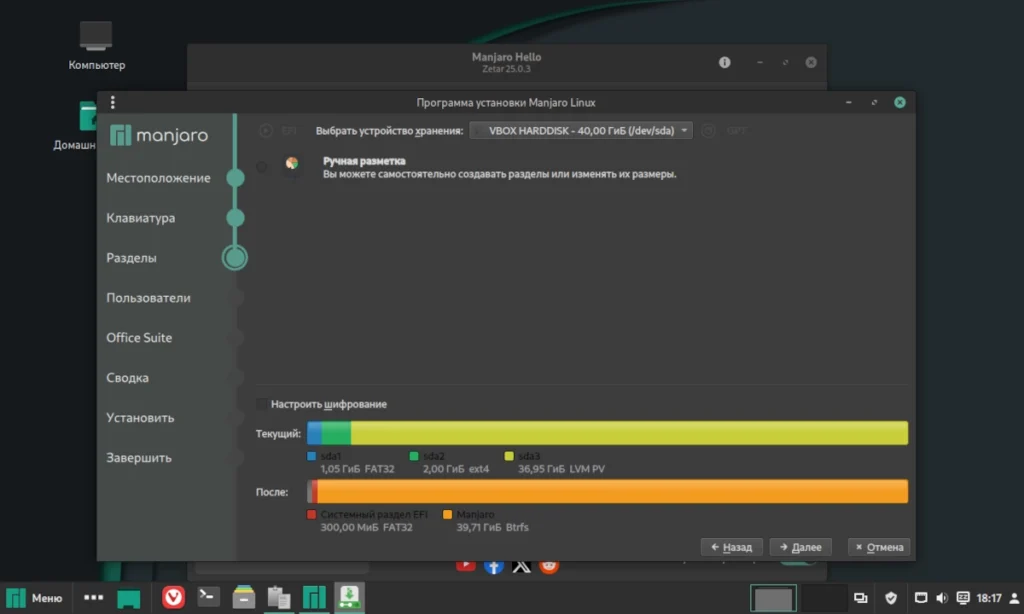The image size is (1024, 614).
Task: Click the '36,95 ГиБ LVM PV' label
Action: (x=561, y=469)
